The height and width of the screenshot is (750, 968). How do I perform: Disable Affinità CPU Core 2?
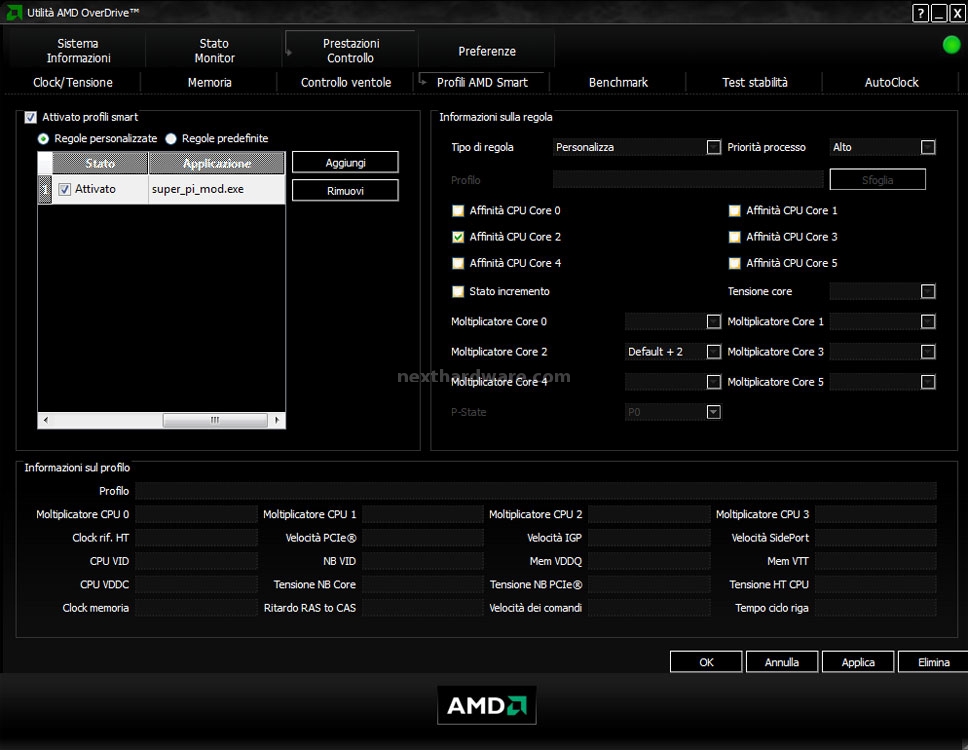click(x=458, y=237)
